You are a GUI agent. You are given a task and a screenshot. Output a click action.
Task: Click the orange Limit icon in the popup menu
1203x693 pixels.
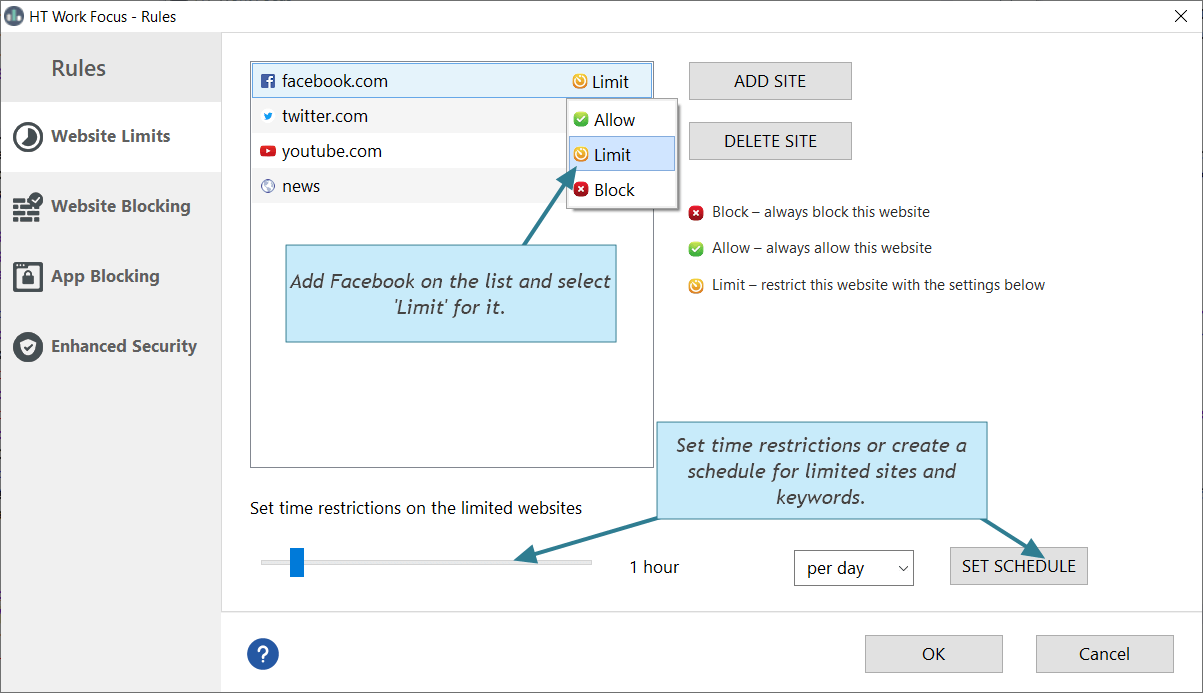581,154
